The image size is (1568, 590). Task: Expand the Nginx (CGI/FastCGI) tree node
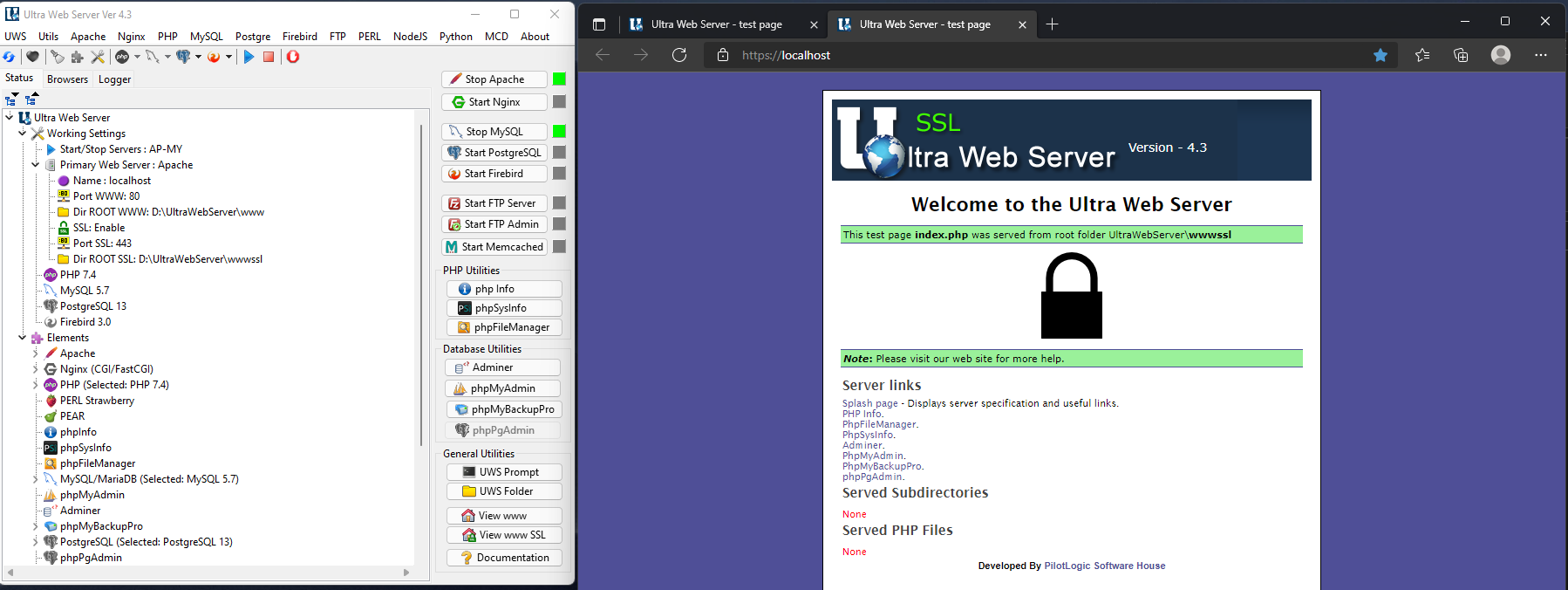click(36, 368)
